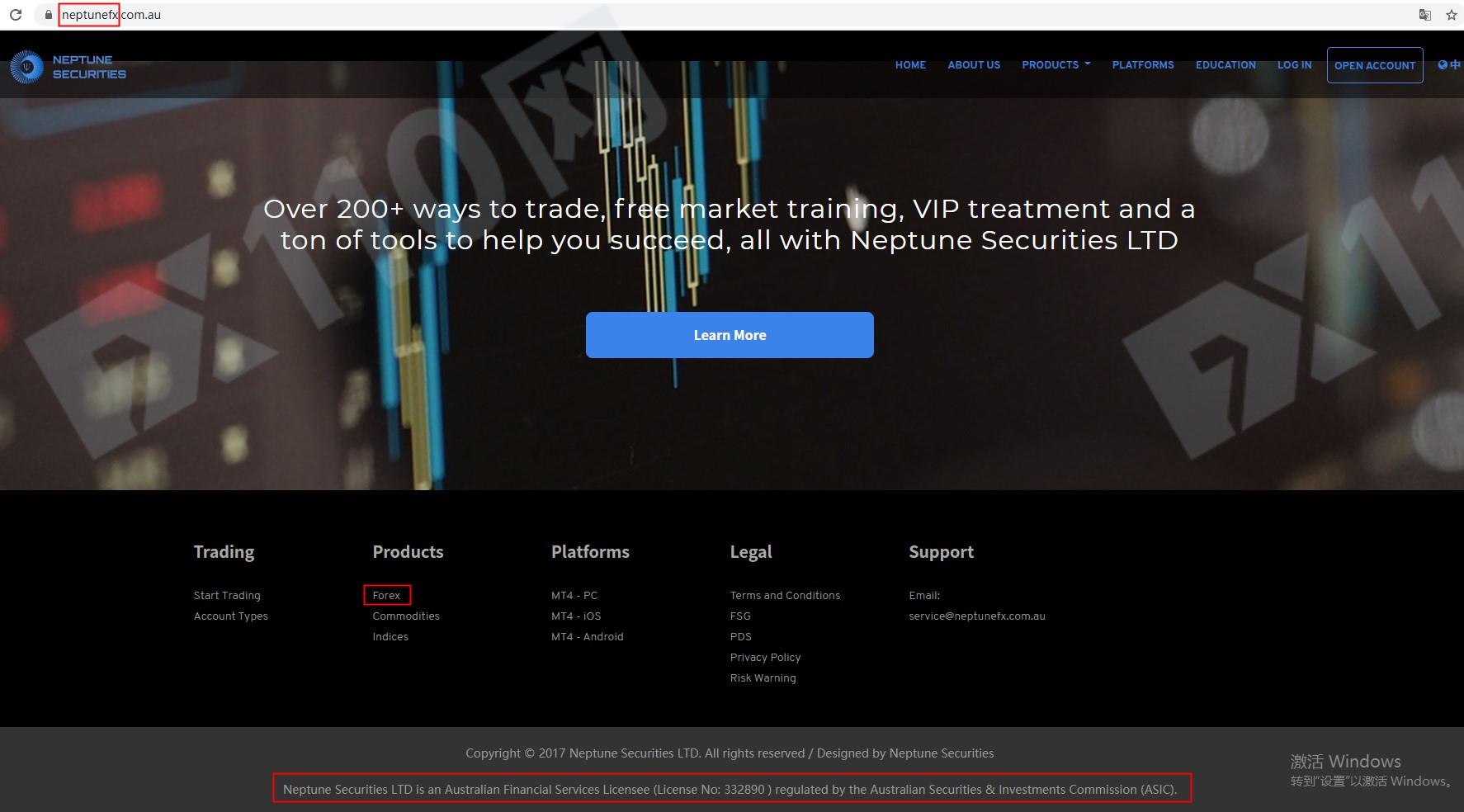This screenshot has width=1464, height=812.
Task: Click the Copyright 2017 Neptune Securities text
Action: click(x=730, y=753)
